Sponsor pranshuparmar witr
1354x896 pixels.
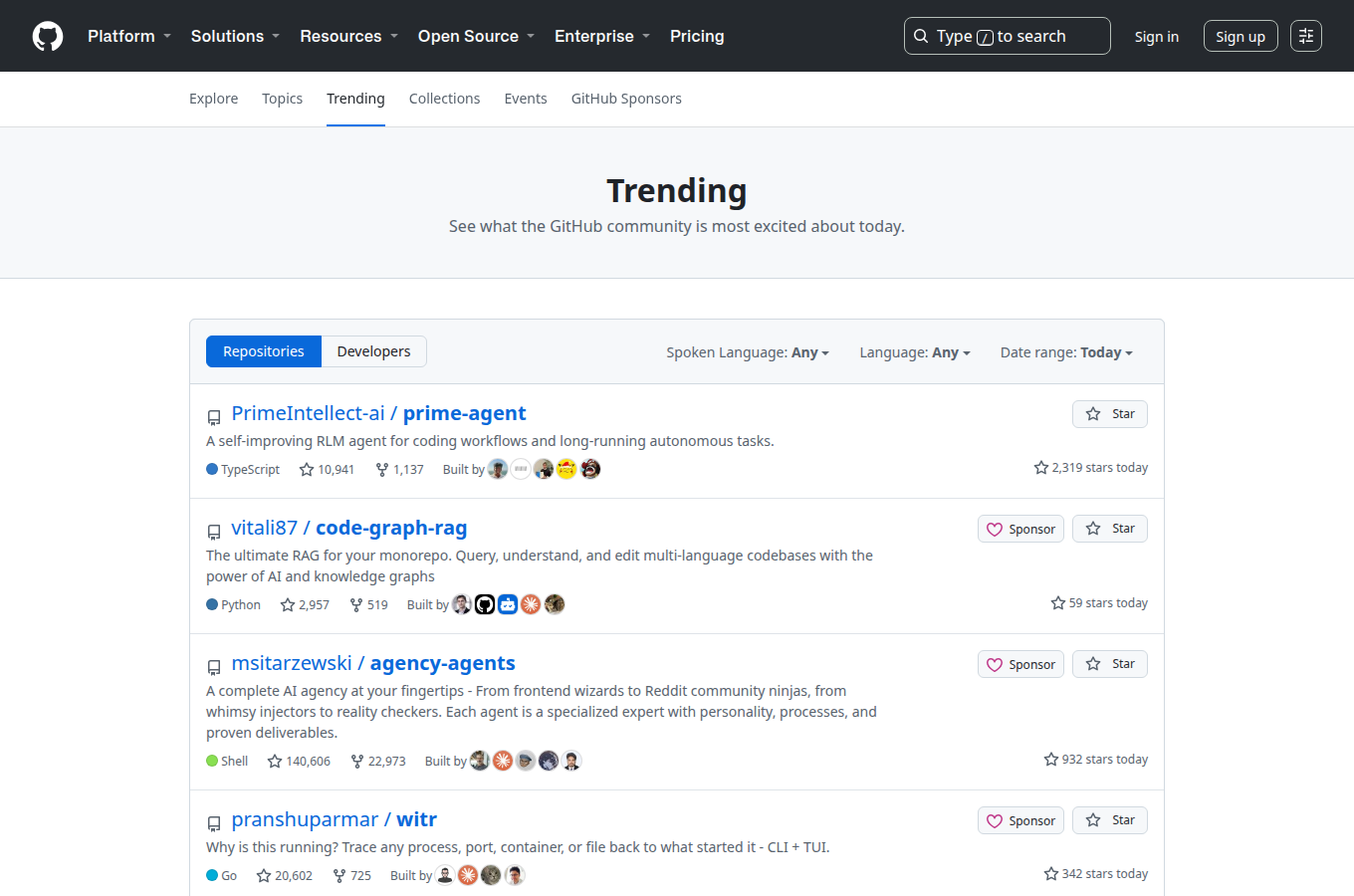coord(1020,820)
